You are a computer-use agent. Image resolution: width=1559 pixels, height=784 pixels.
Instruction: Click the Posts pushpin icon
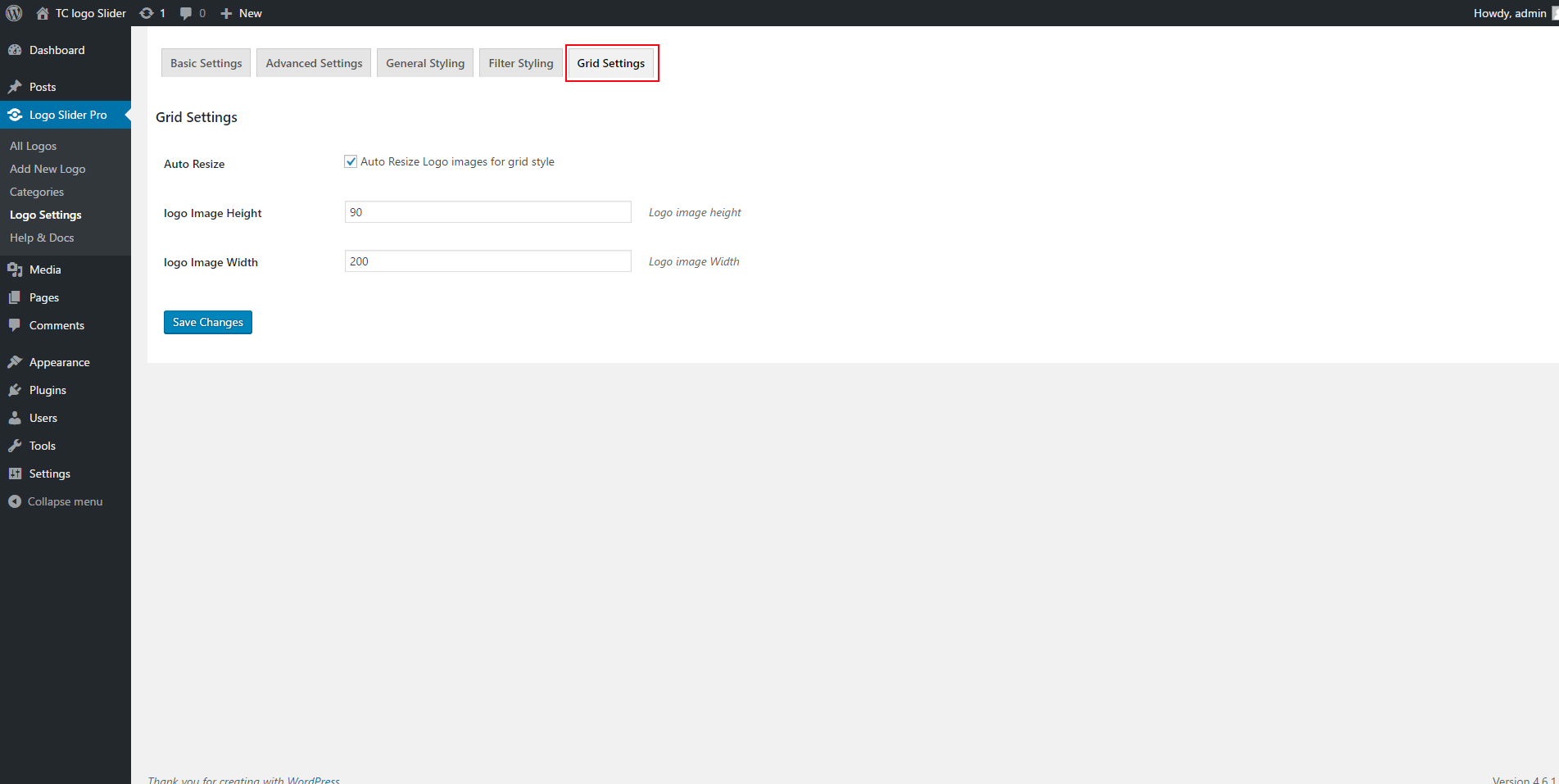point(15,87)
